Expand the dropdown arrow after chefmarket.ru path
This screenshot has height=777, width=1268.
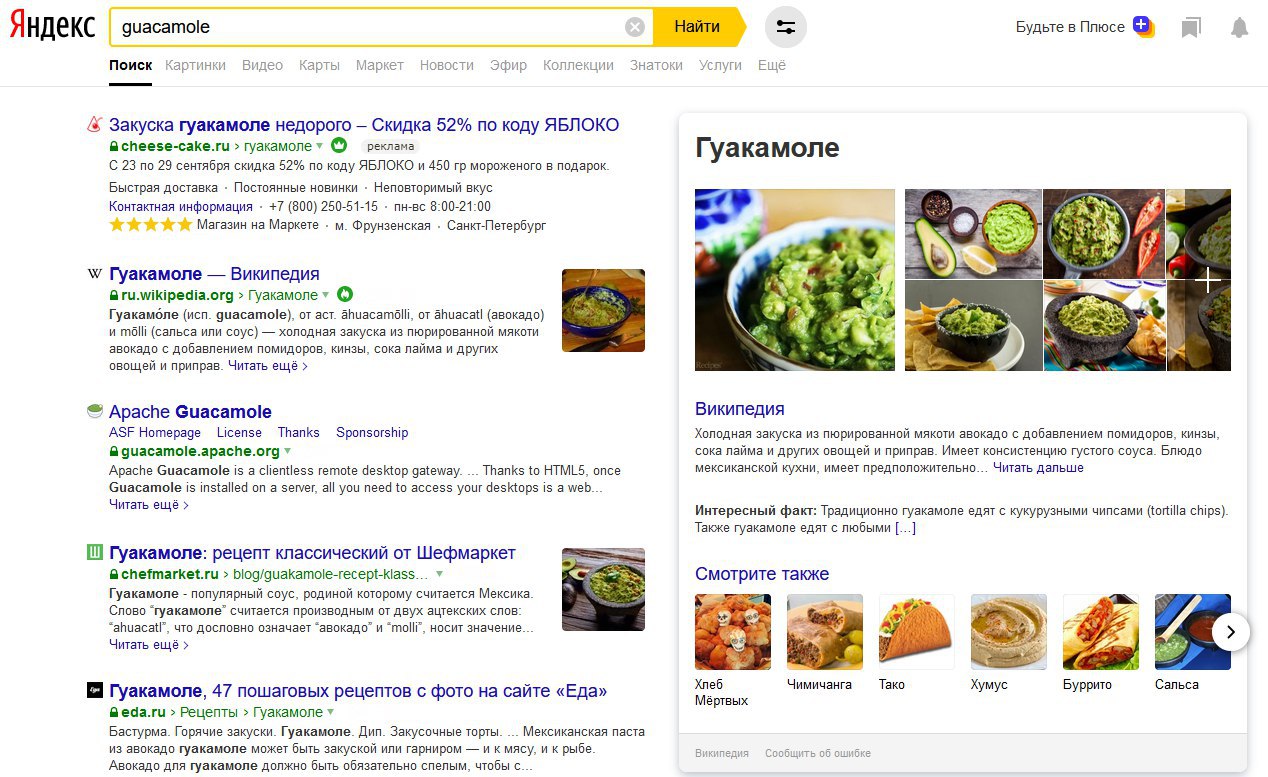point(439,575)
